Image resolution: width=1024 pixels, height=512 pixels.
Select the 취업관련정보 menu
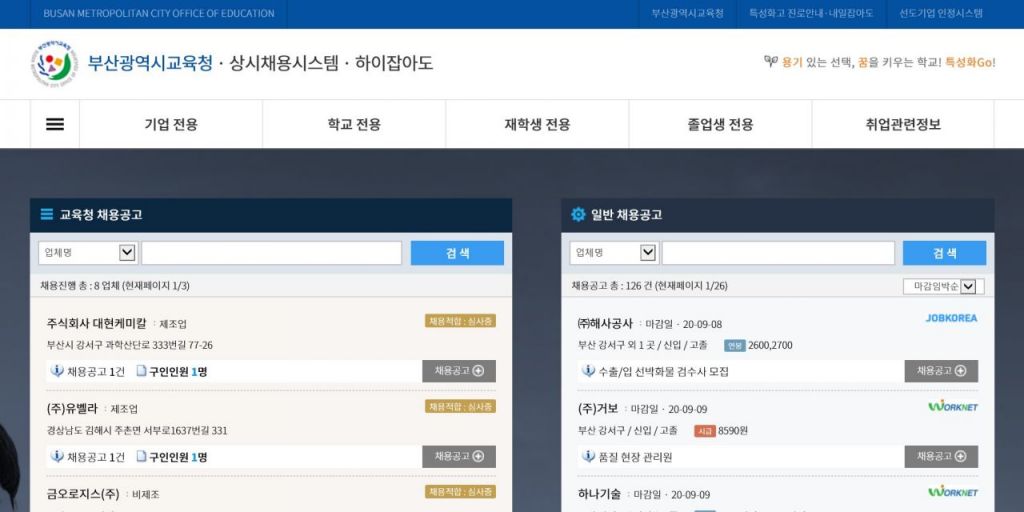point(902,125)
